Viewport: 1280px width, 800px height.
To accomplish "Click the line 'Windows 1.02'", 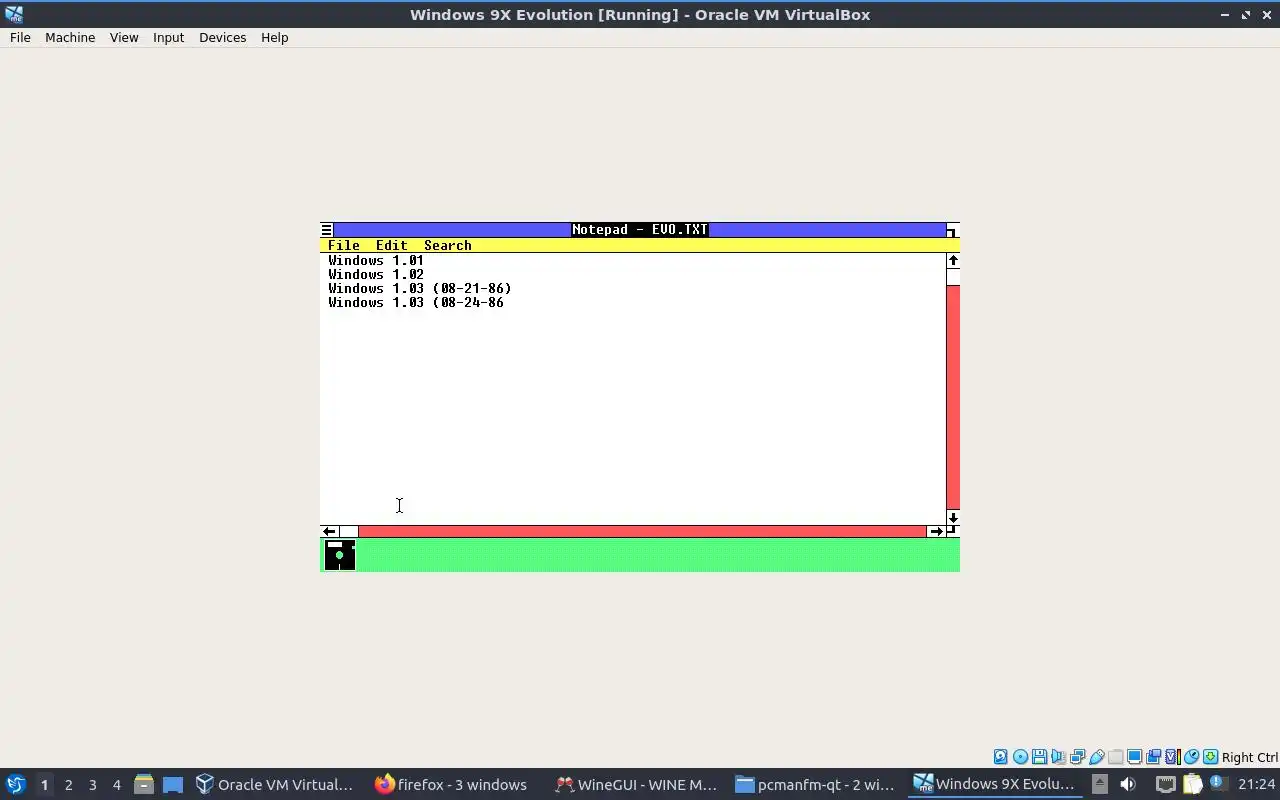I will click(376, 274).
